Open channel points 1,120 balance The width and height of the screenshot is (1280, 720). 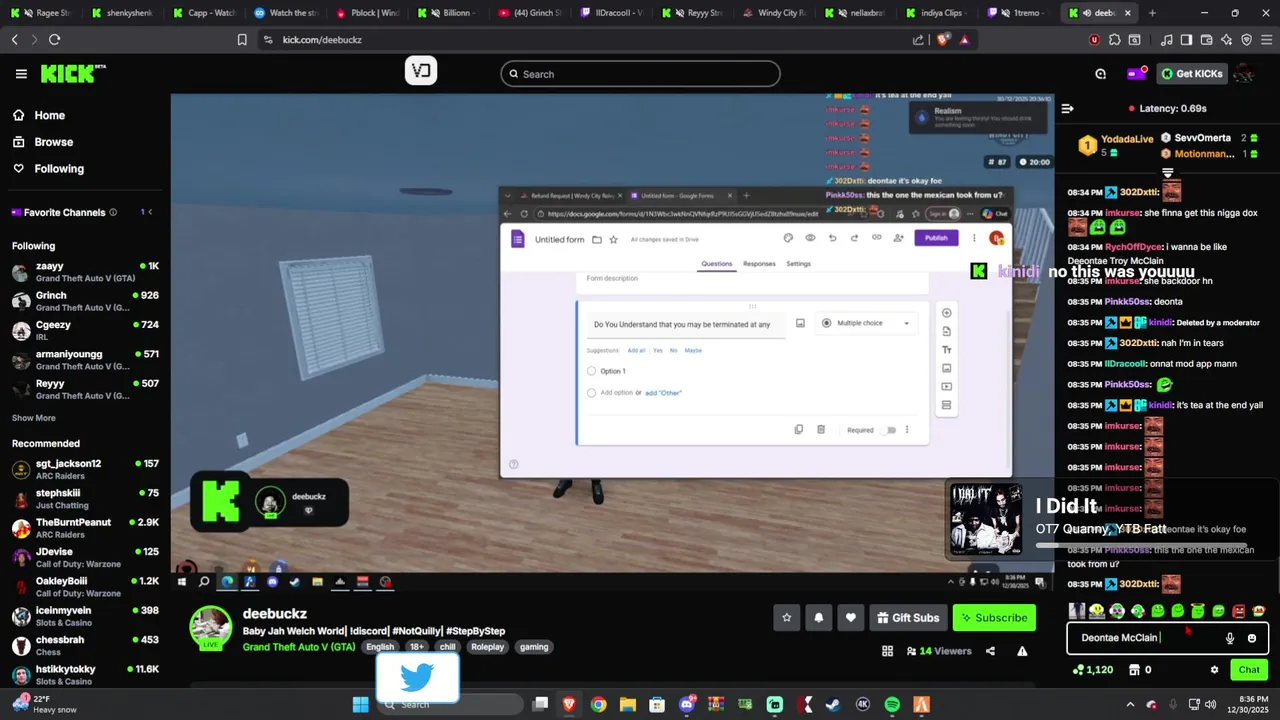coord(1092,670)
